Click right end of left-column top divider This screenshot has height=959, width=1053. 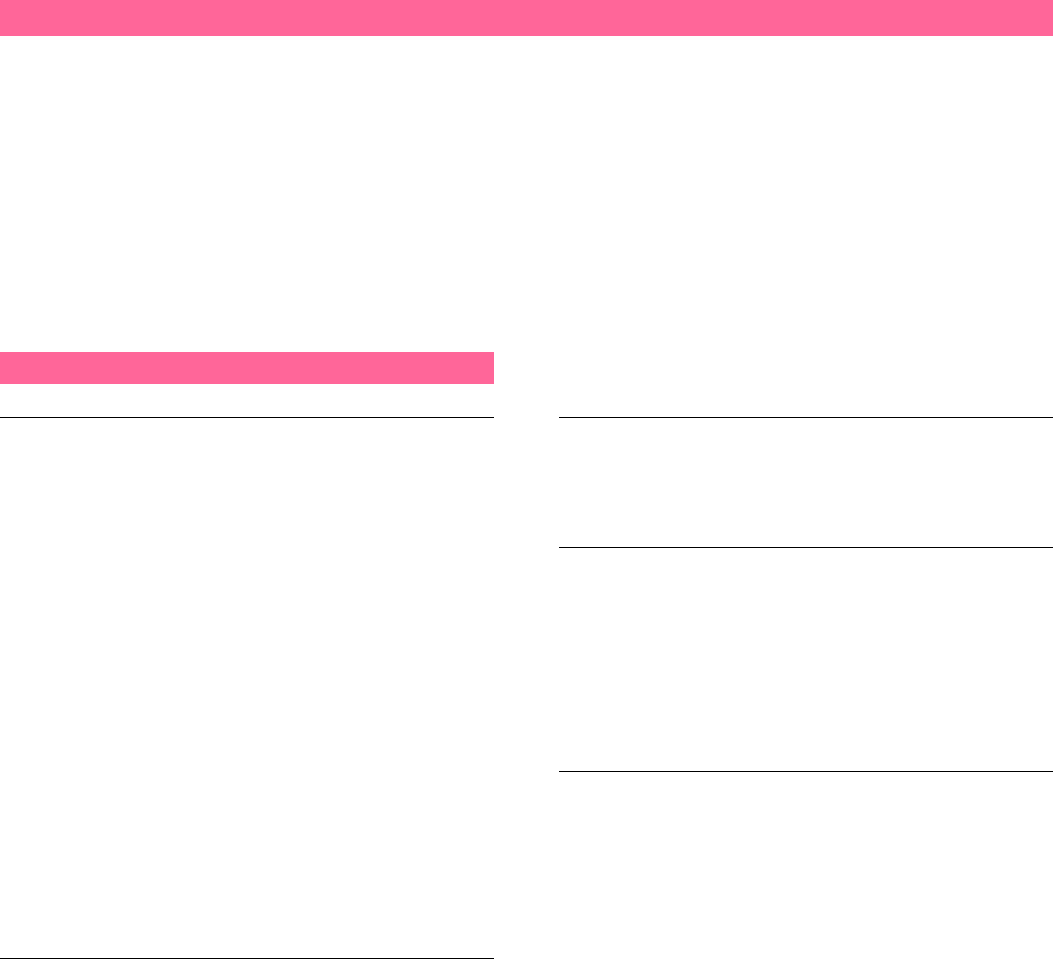tap(489, 417)
